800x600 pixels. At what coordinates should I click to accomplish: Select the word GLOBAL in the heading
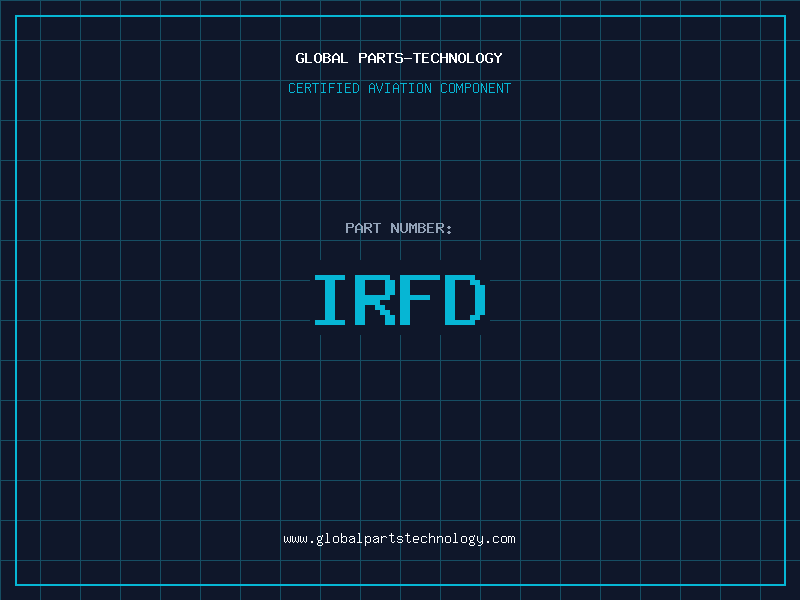(322, 58)
